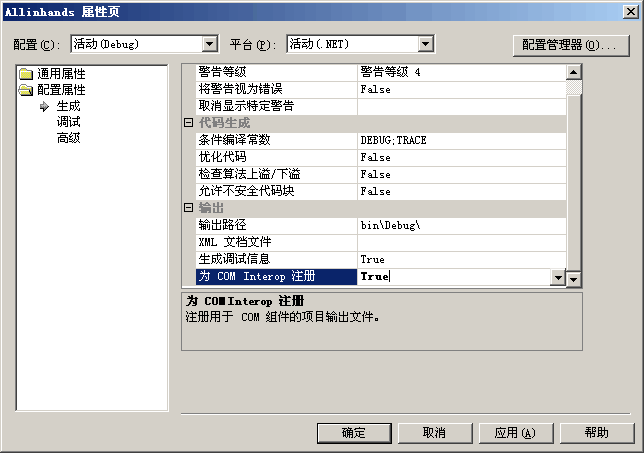Select the 高级 tree item
Image resolution: width=644 pixels, height=453 pixels.
68,138
